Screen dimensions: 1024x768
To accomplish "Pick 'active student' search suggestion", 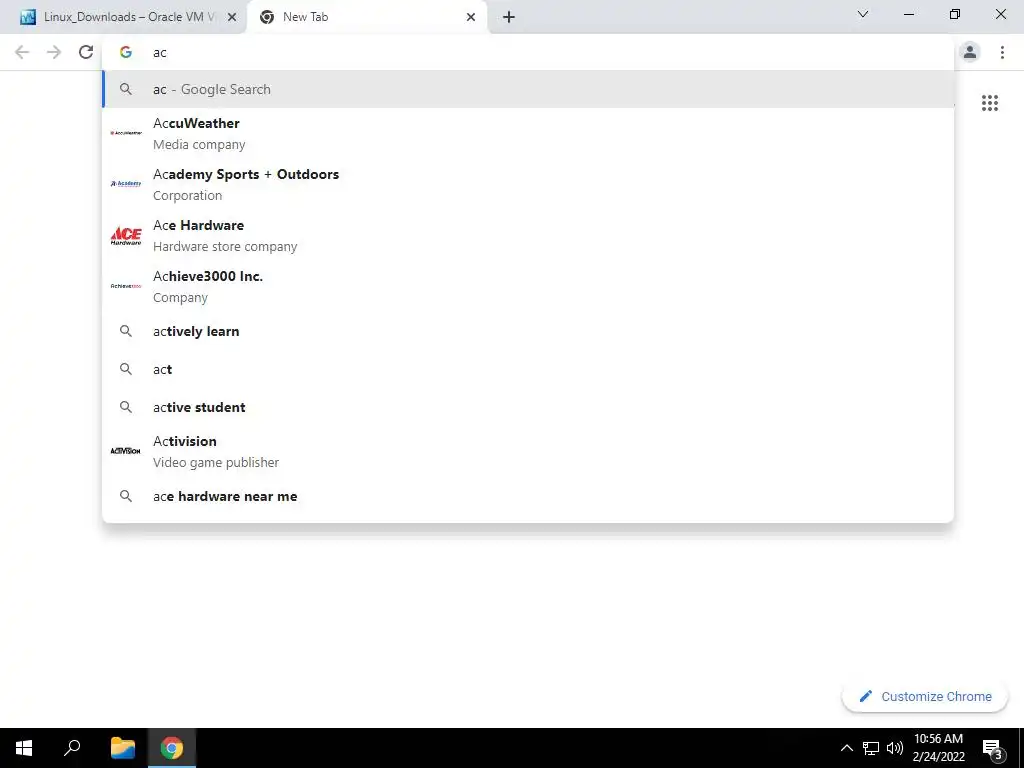I will pyautogui.click(x=528, y=407).
